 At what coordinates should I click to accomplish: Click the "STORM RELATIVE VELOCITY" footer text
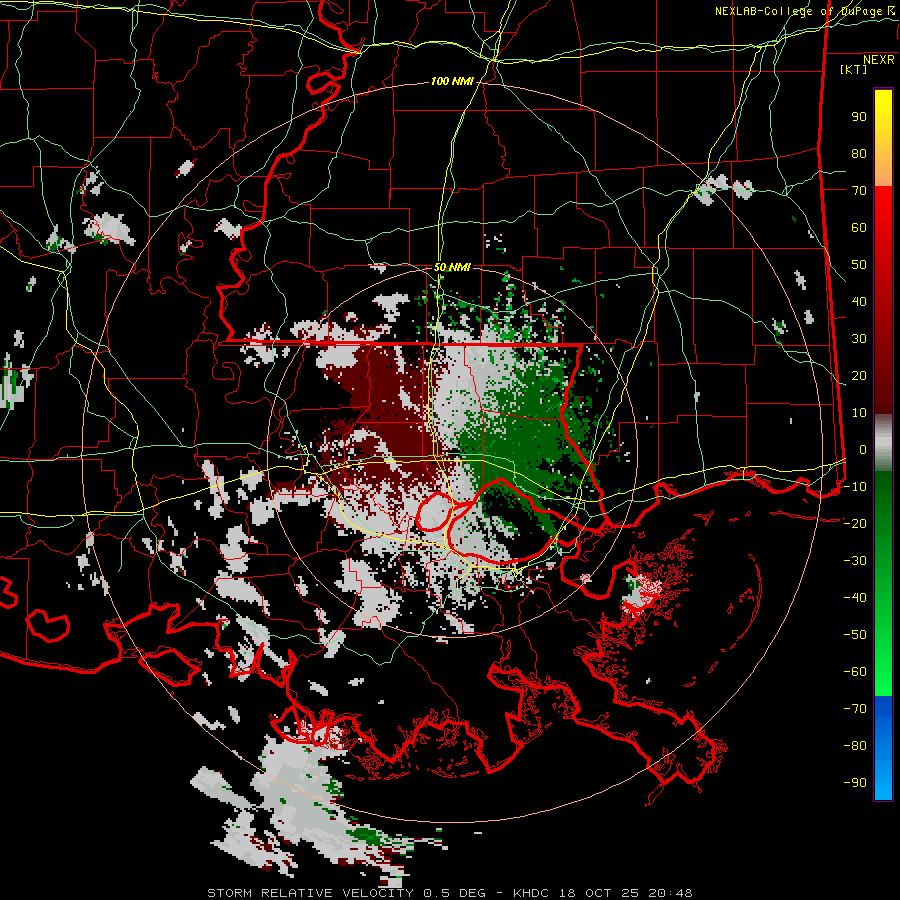pos(310,893)
